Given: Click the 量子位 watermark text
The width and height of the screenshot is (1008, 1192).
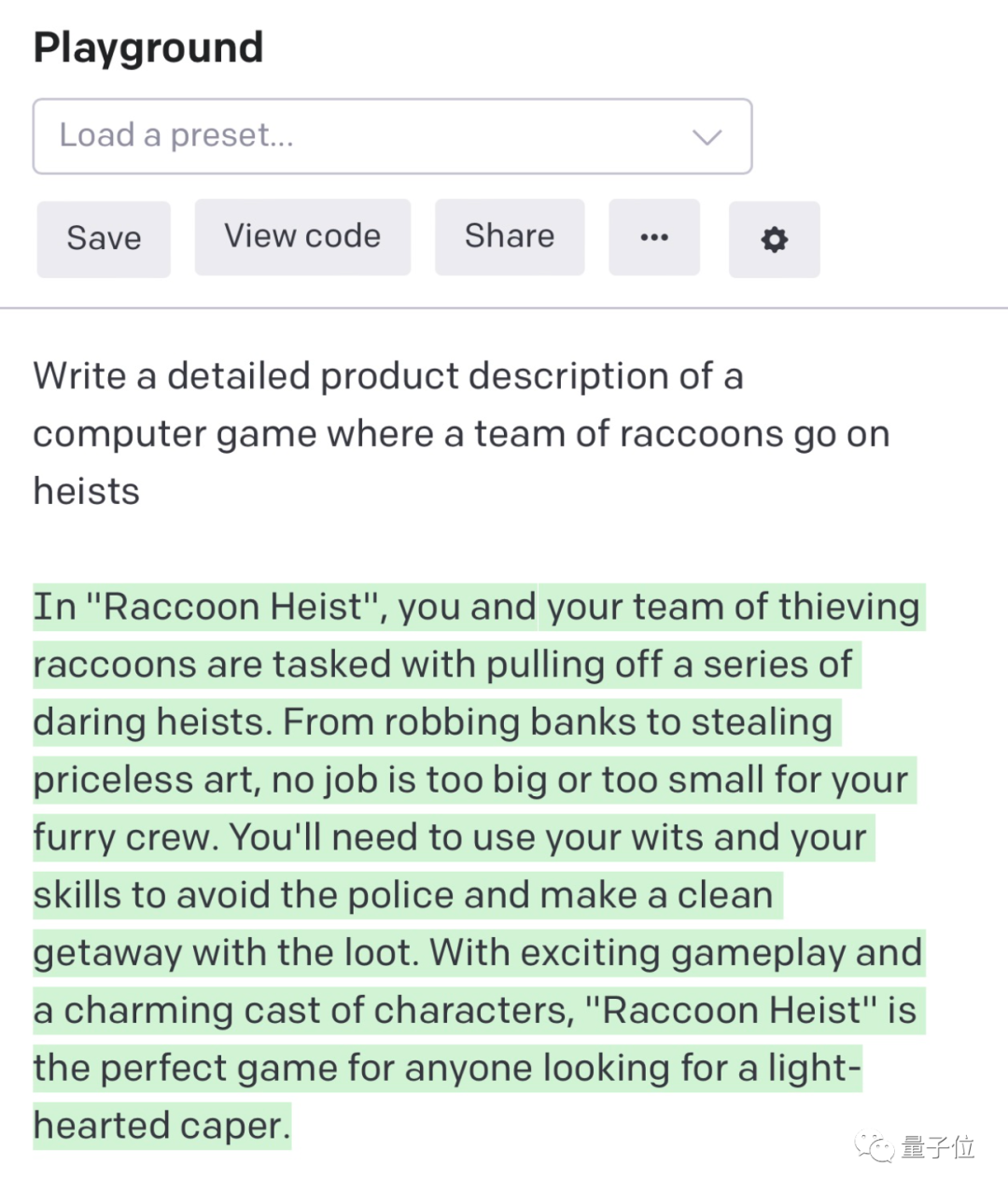Looking at the screenshot, I should coord(938,1147).
